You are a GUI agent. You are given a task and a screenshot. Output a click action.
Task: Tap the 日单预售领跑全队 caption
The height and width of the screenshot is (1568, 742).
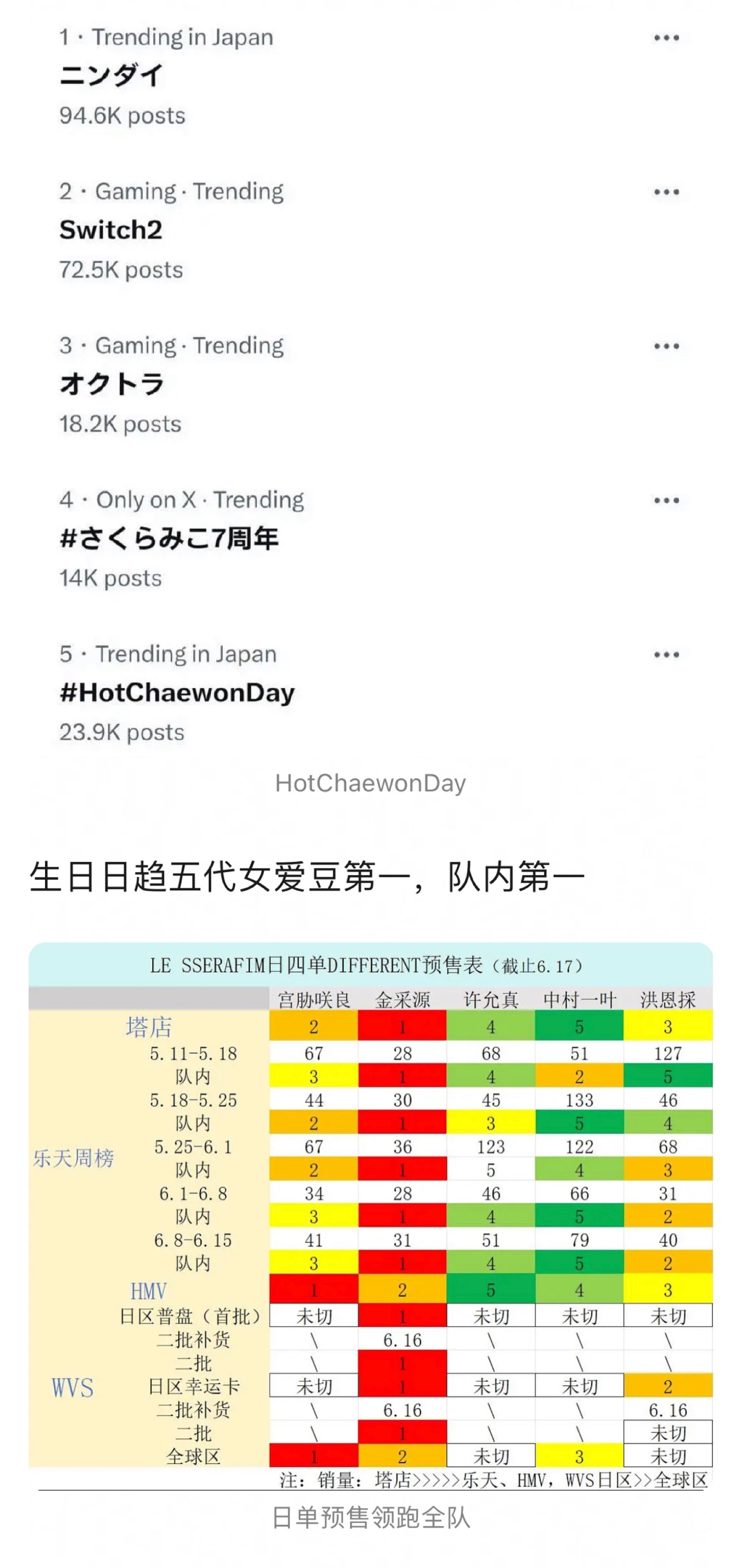point(370,1518)
